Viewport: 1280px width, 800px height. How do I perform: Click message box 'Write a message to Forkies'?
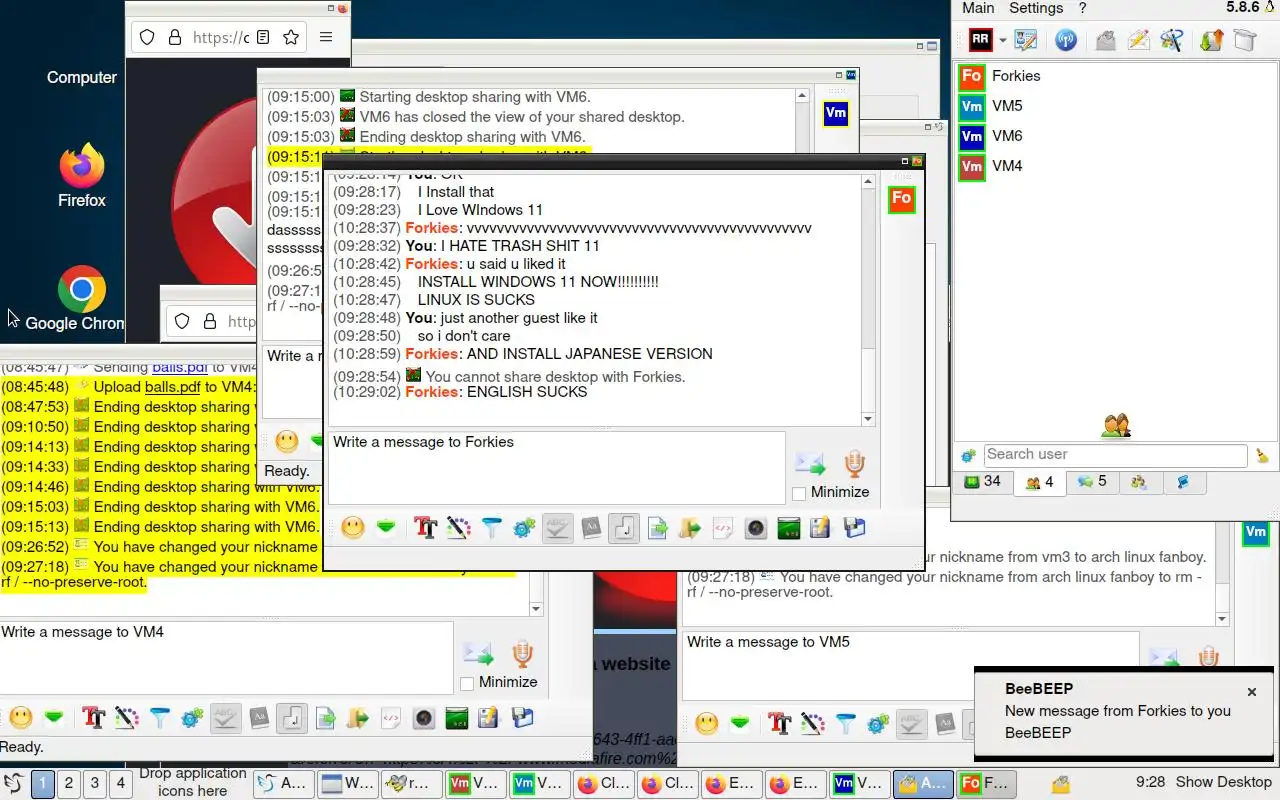click(x=556, y=467)
